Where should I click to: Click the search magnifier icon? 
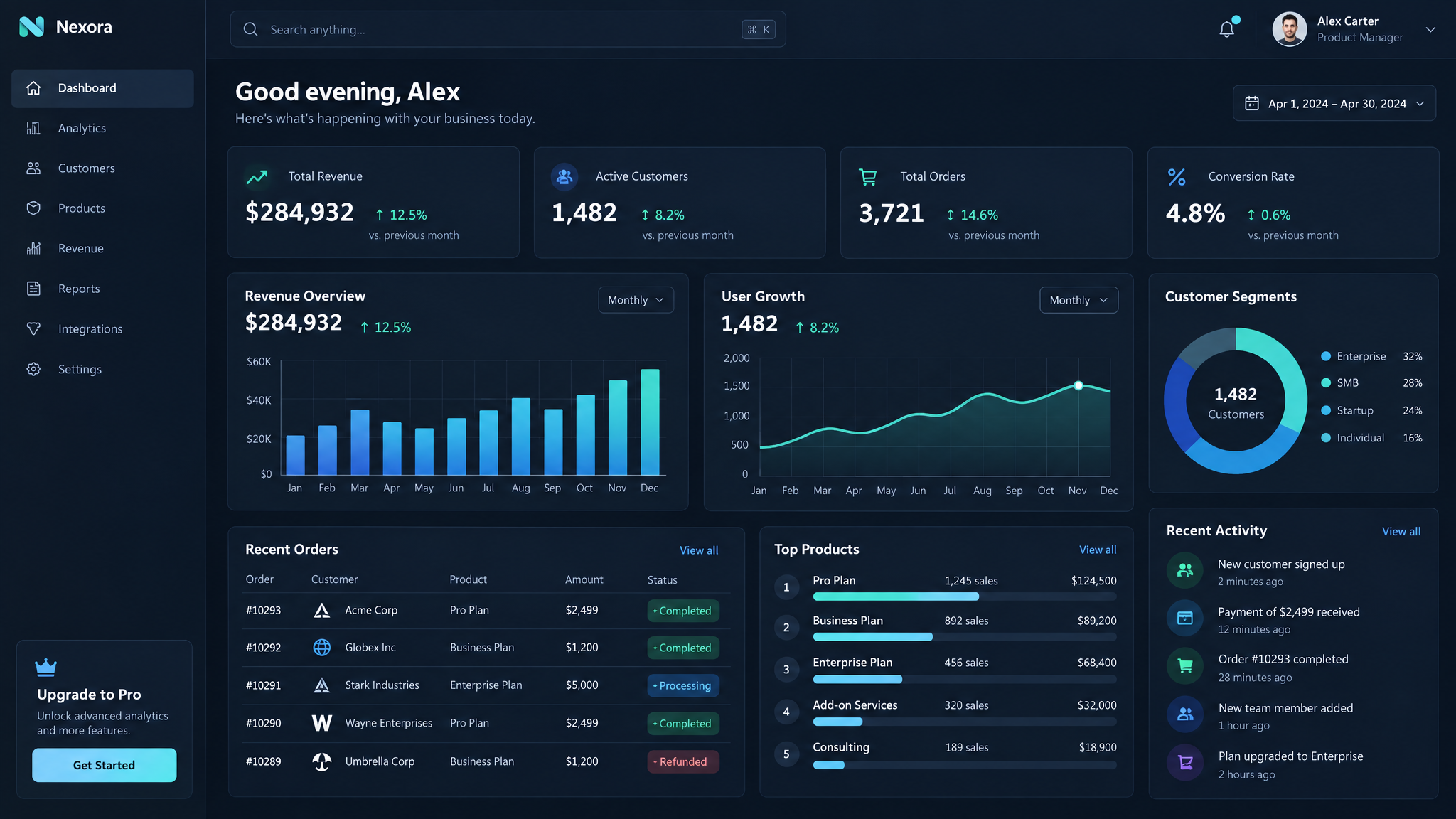click(250, 29)
